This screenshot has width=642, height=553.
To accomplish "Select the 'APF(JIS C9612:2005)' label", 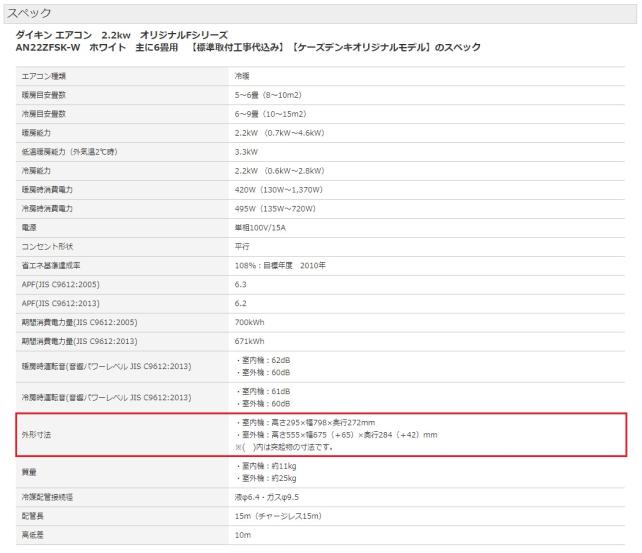I will (x=60, y=284).
